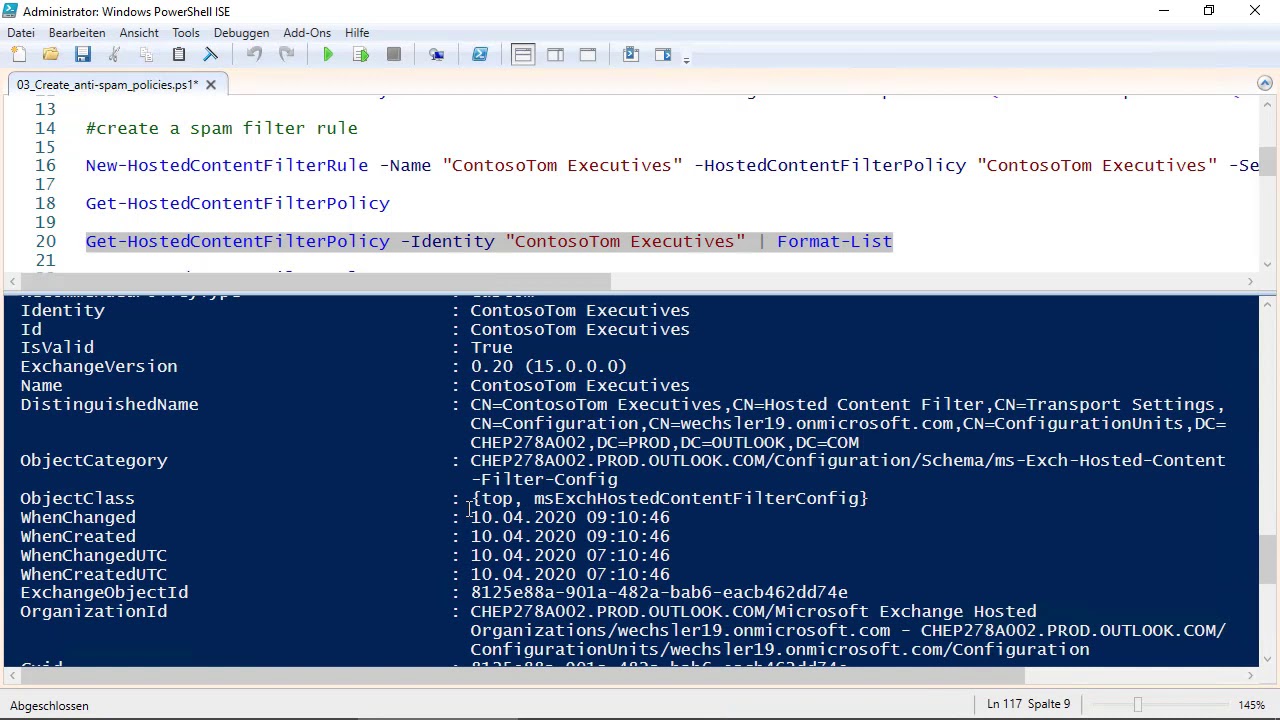Viewport: 1280px width, 720px height.
Task: Open the Bearbeiten menu
Action: [x=77, y=33]
